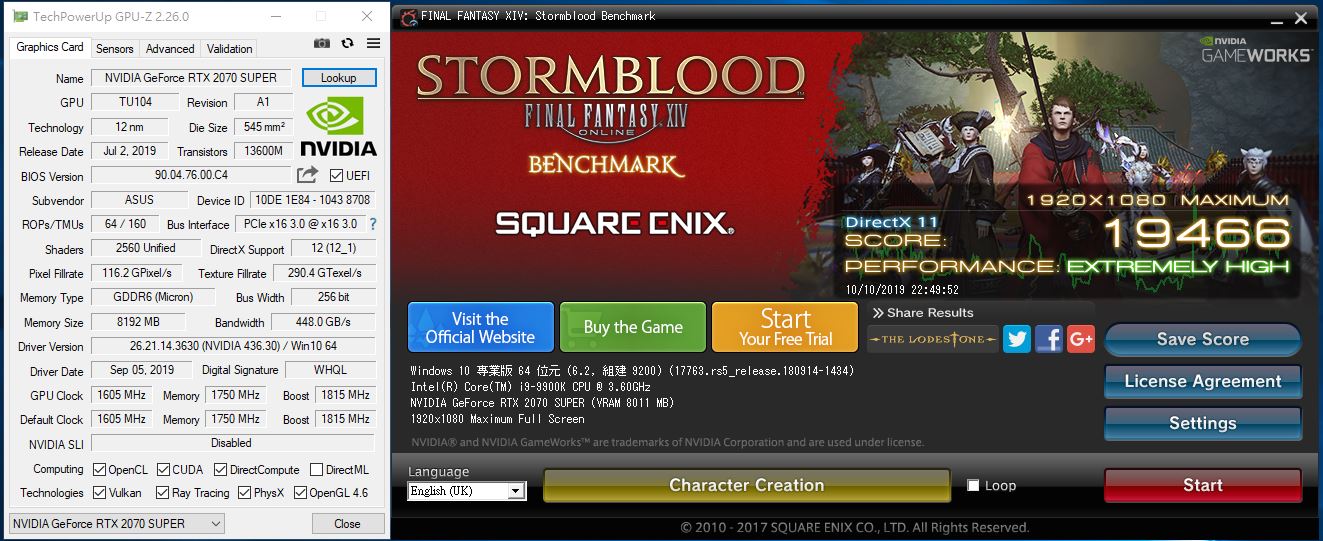Share results on Twitter icon
Viewport: 1323px width, 541px height.
pos(1017,339)
